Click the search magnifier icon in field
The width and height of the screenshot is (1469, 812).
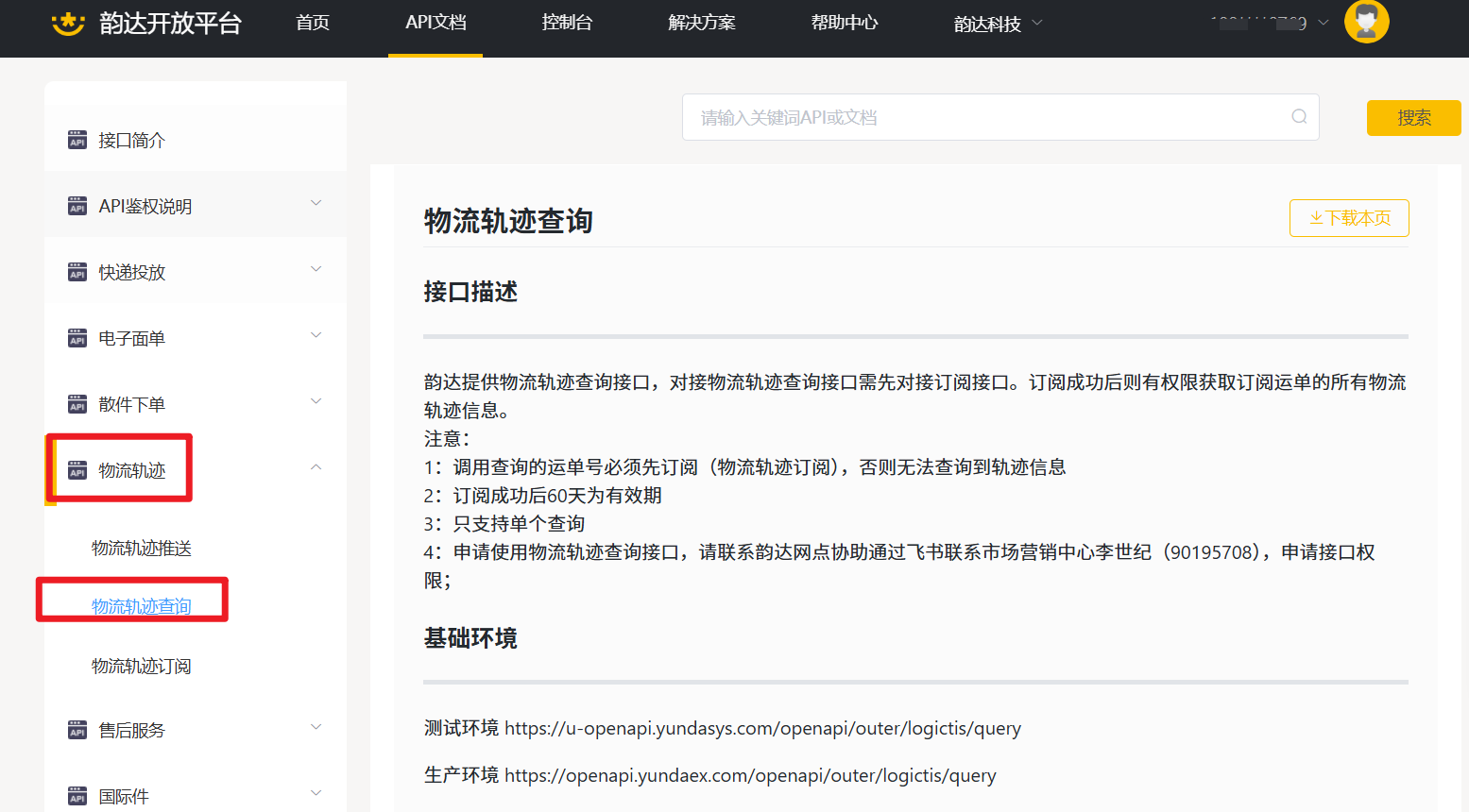(1299, 116)
